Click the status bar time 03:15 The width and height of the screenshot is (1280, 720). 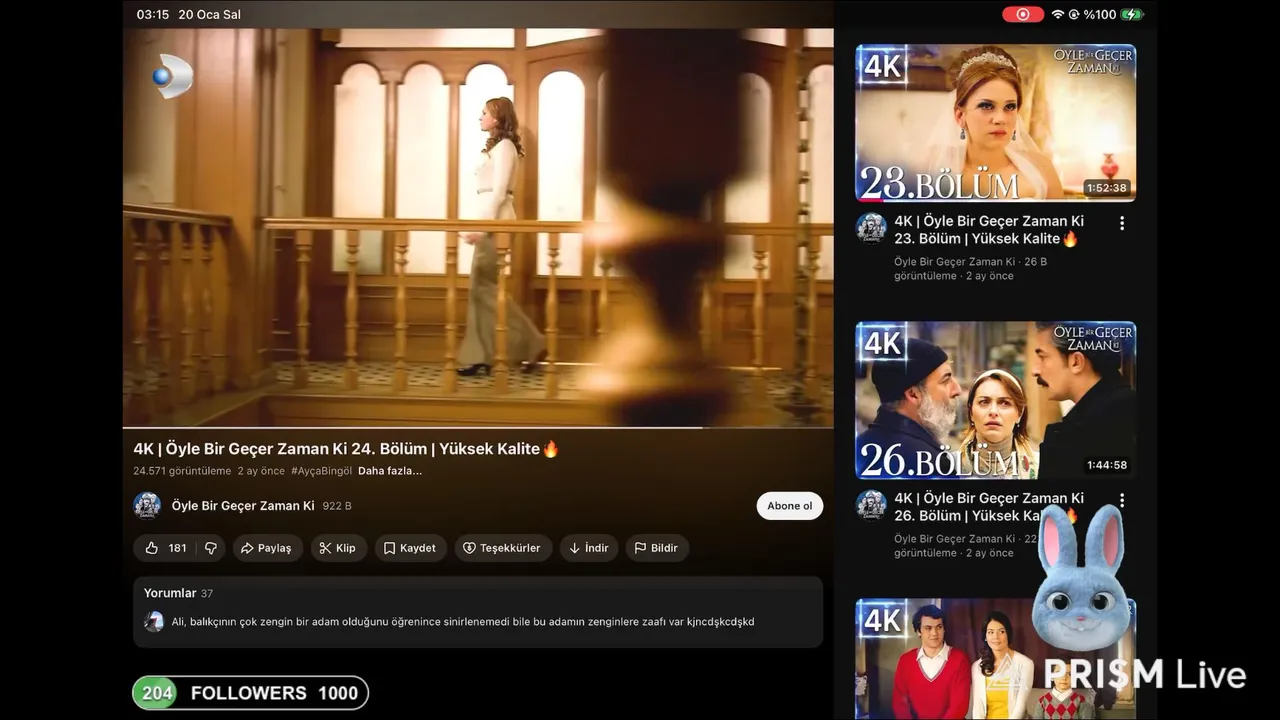click(x=153, y=14)
